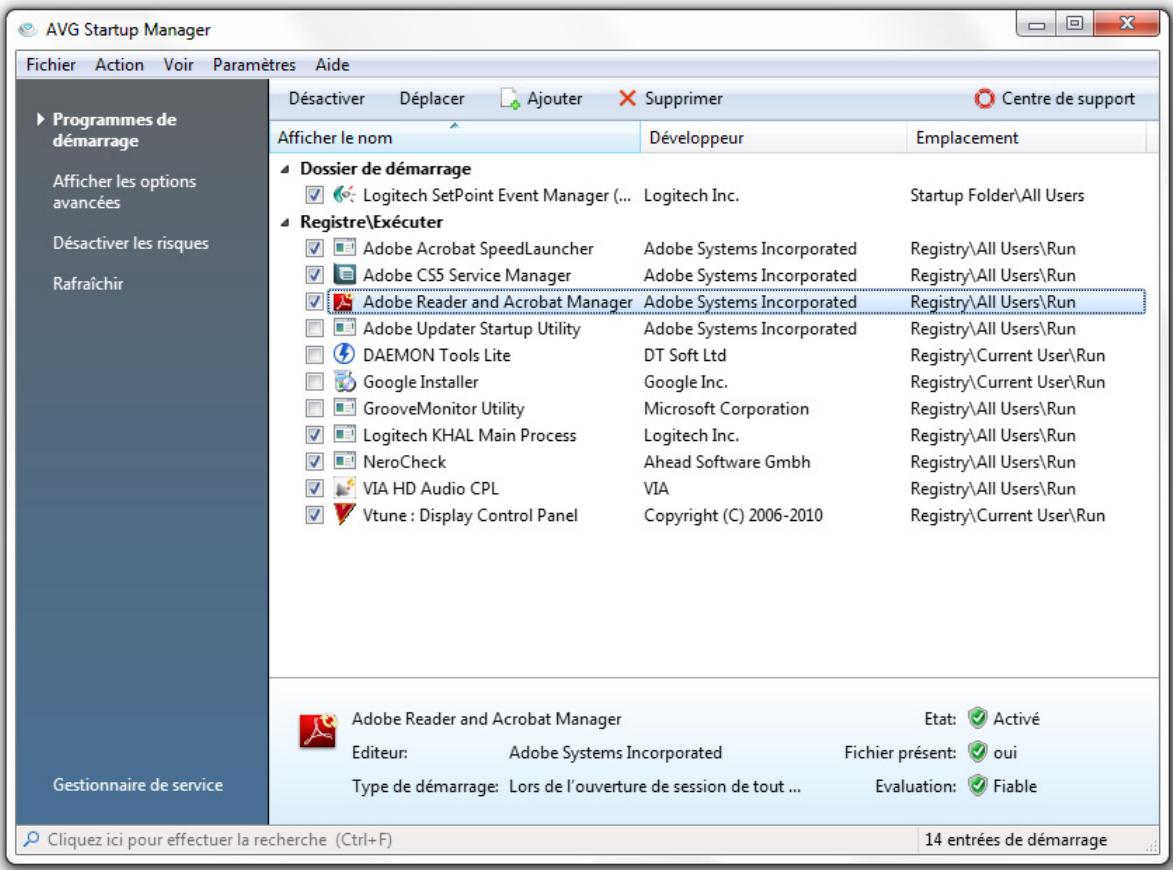Click the DAEMON Tools Lite lightning icon
Image resolution: width=1173 pixels, height=870 pixels.
pyautogui.click(x=344, y=355)
